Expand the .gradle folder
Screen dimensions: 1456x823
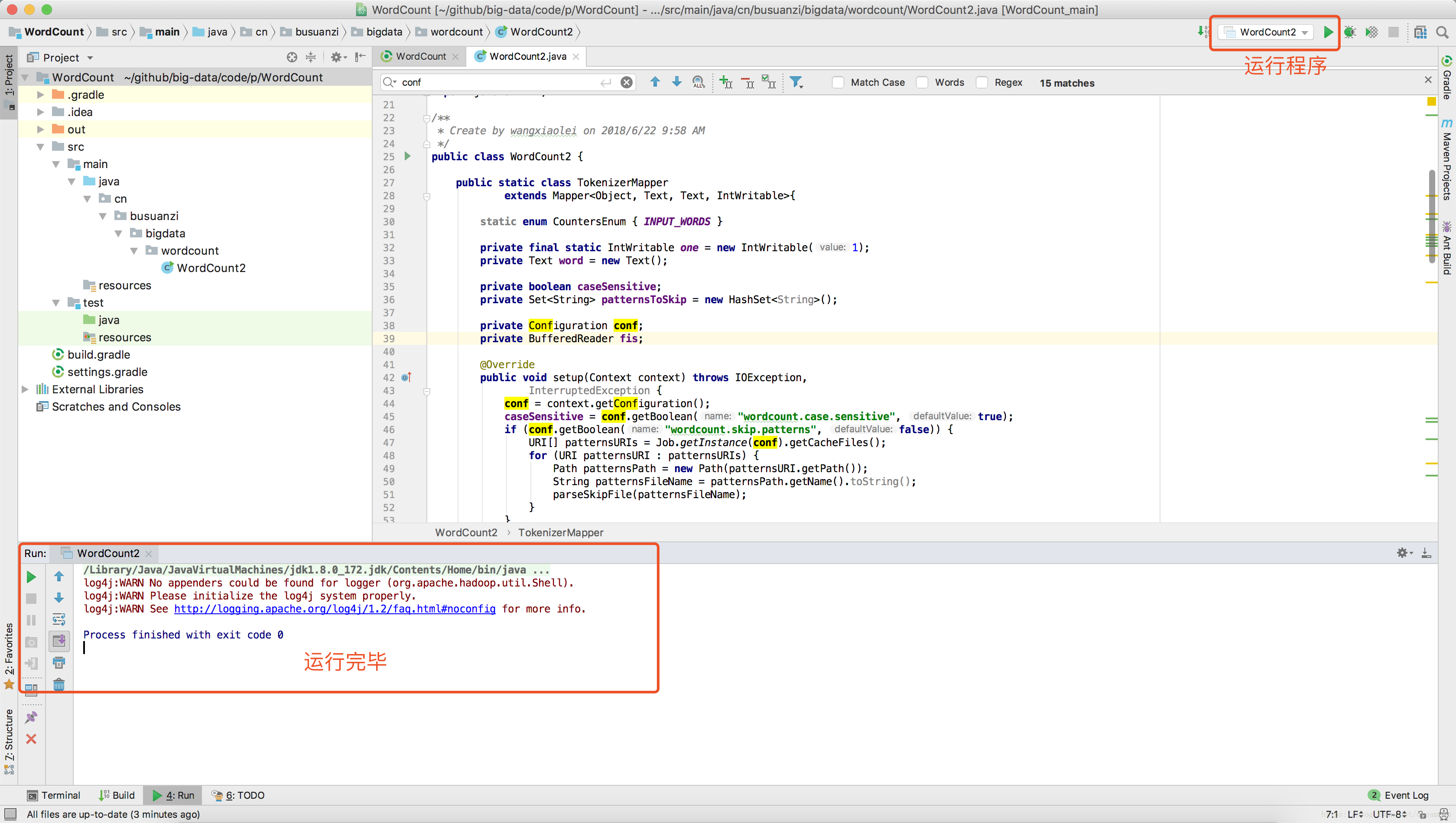[x=41, y=95]
